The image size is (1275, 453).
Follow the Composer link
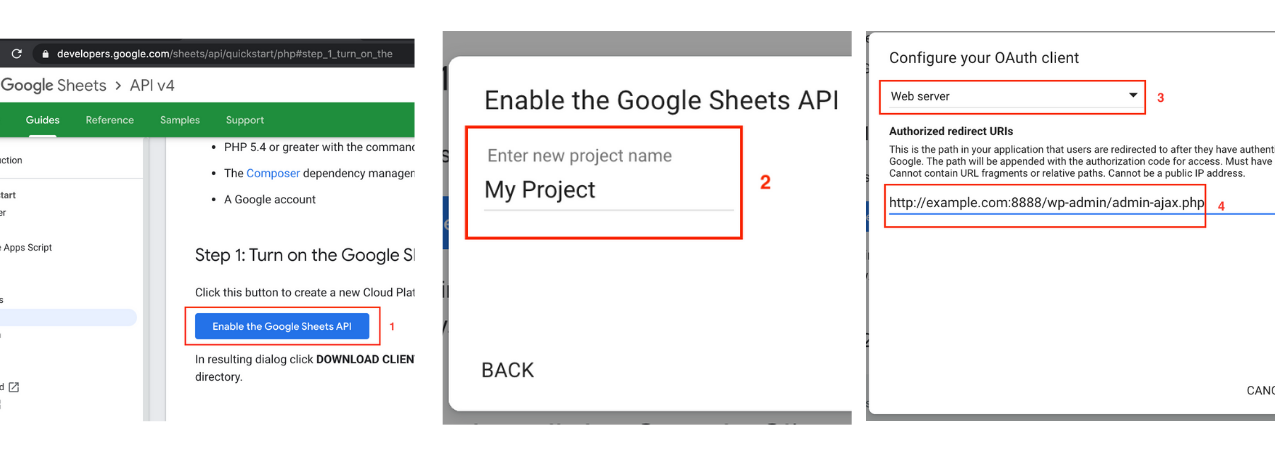point(273,173)
